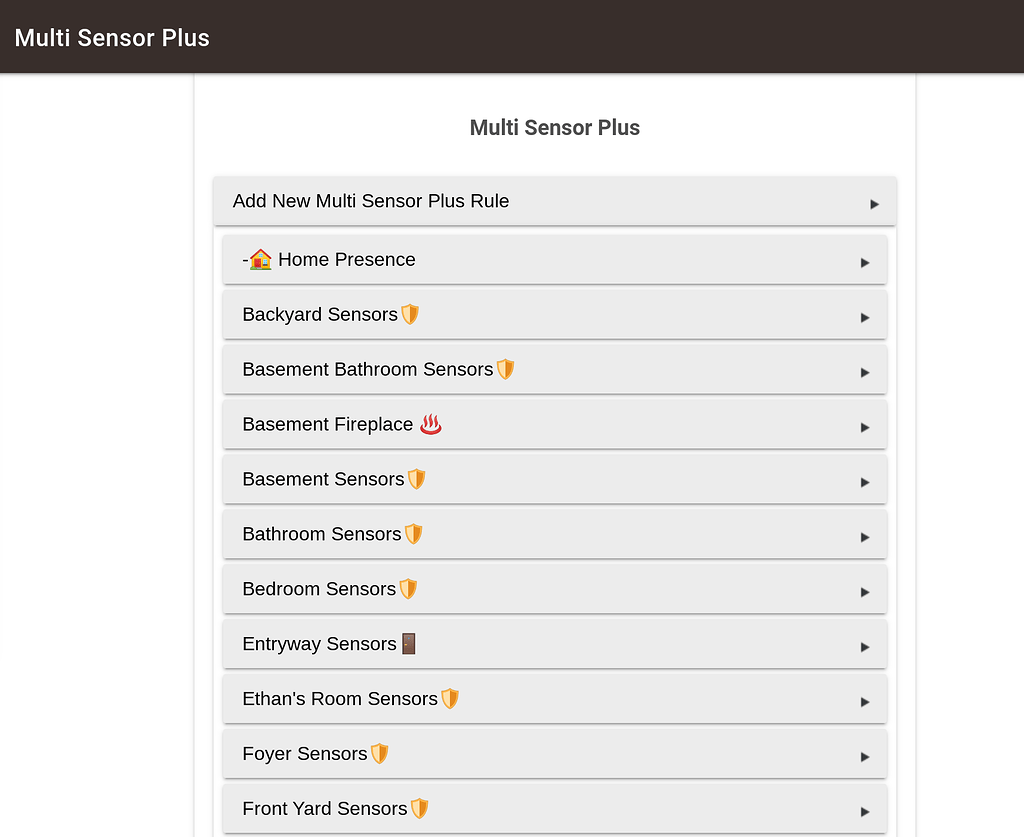Expand the Add New Multi Sensor Plus Rule section
The height and width of the screenshot is (837, 1024).
[554, 201]
